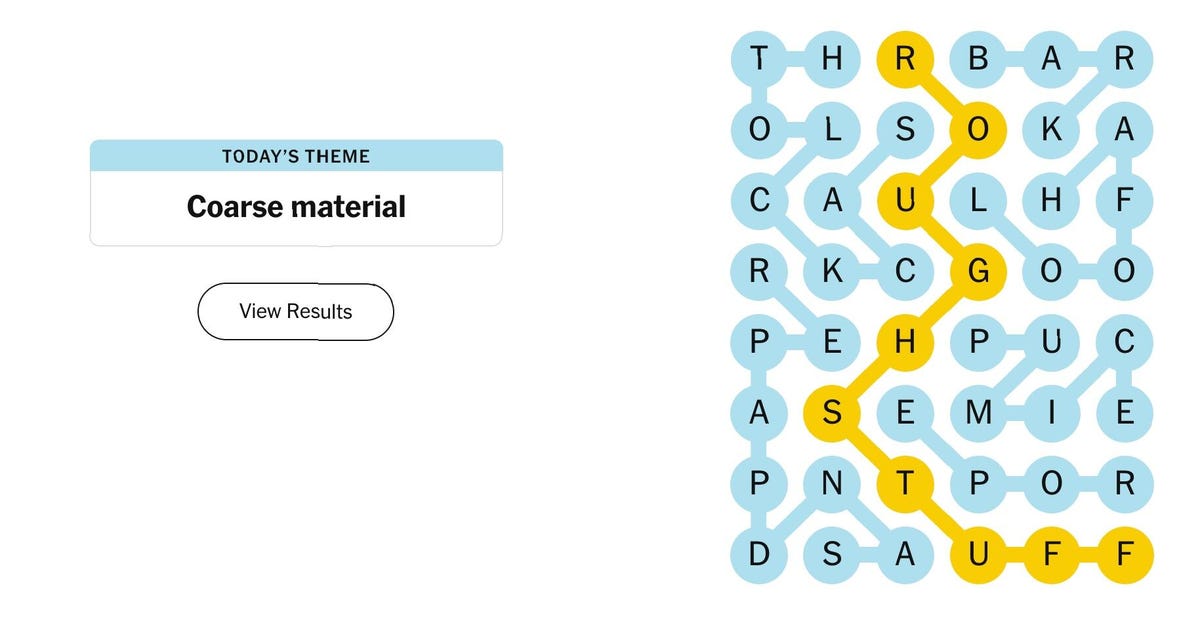This screenshot has height=638, width=1200.
Task: Click the Coarse material theme card
Action: point(295,207)
